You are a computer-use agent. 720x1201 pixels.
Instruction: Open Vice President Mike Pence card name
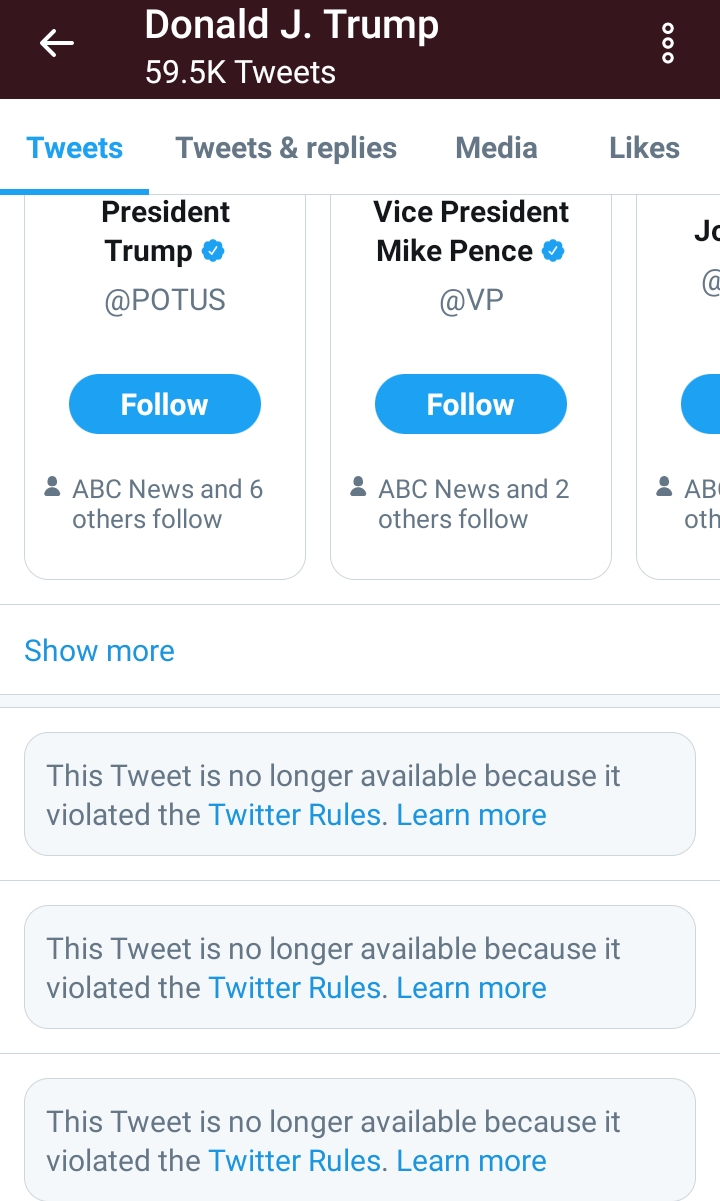tap(470, 231)
